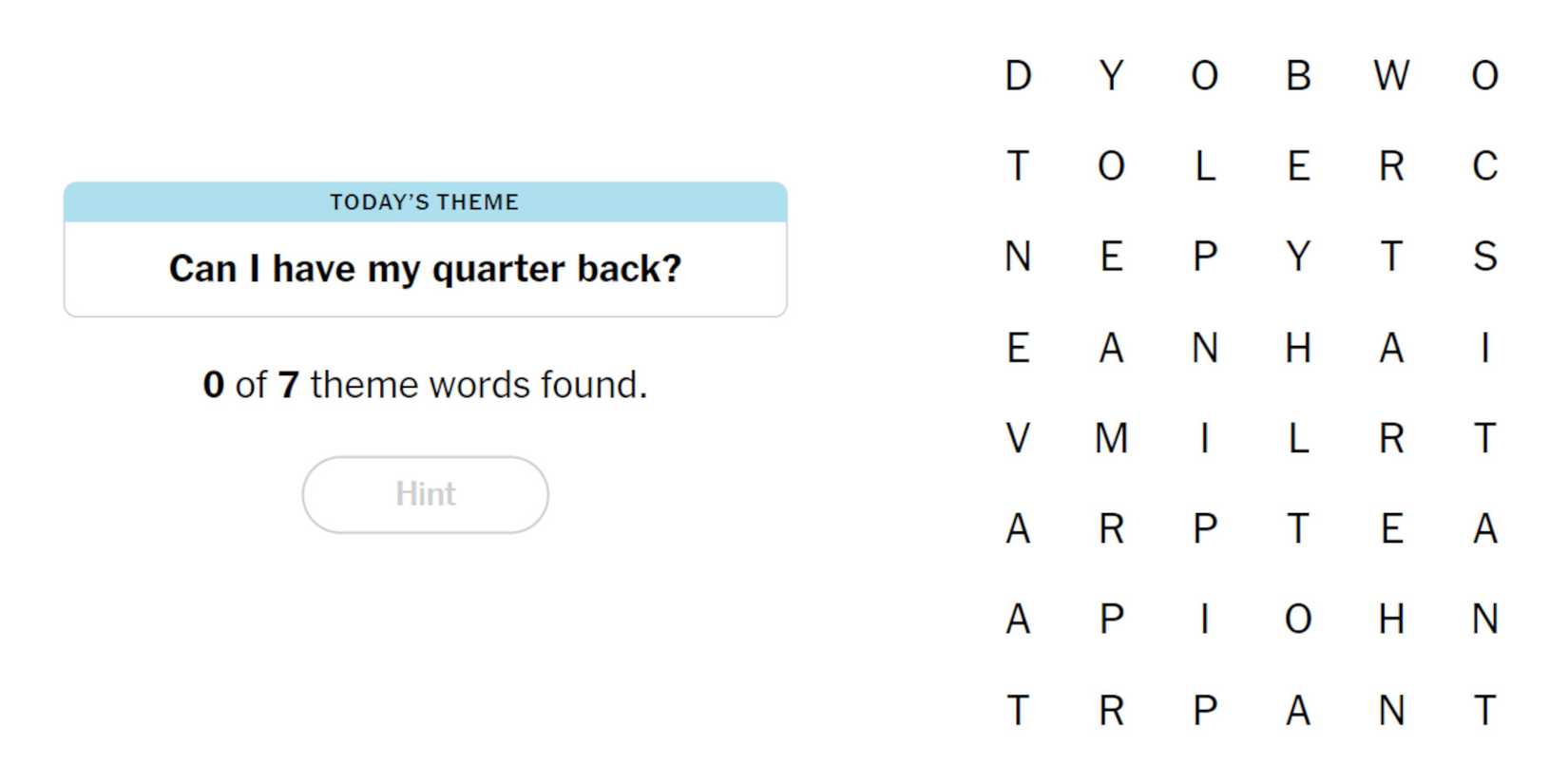Tap the H in the fourth row

pyautogui.click(x=1298, y=348)
